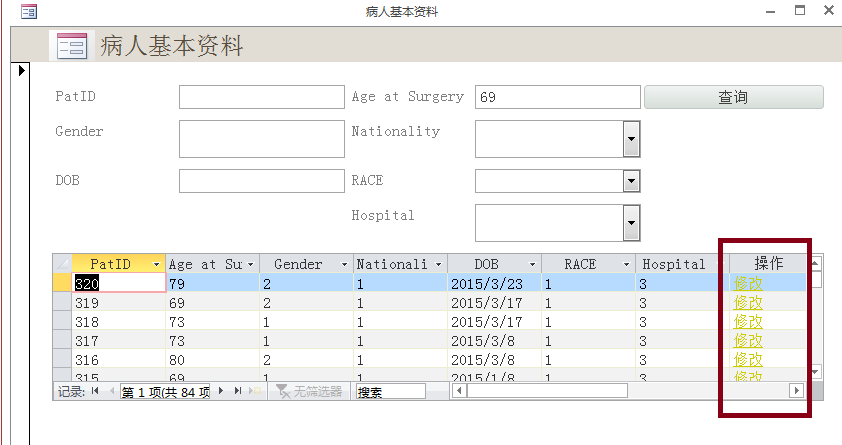842x445 pixels.
Task: Go to next record in navigator
Action: coord(221,391)
